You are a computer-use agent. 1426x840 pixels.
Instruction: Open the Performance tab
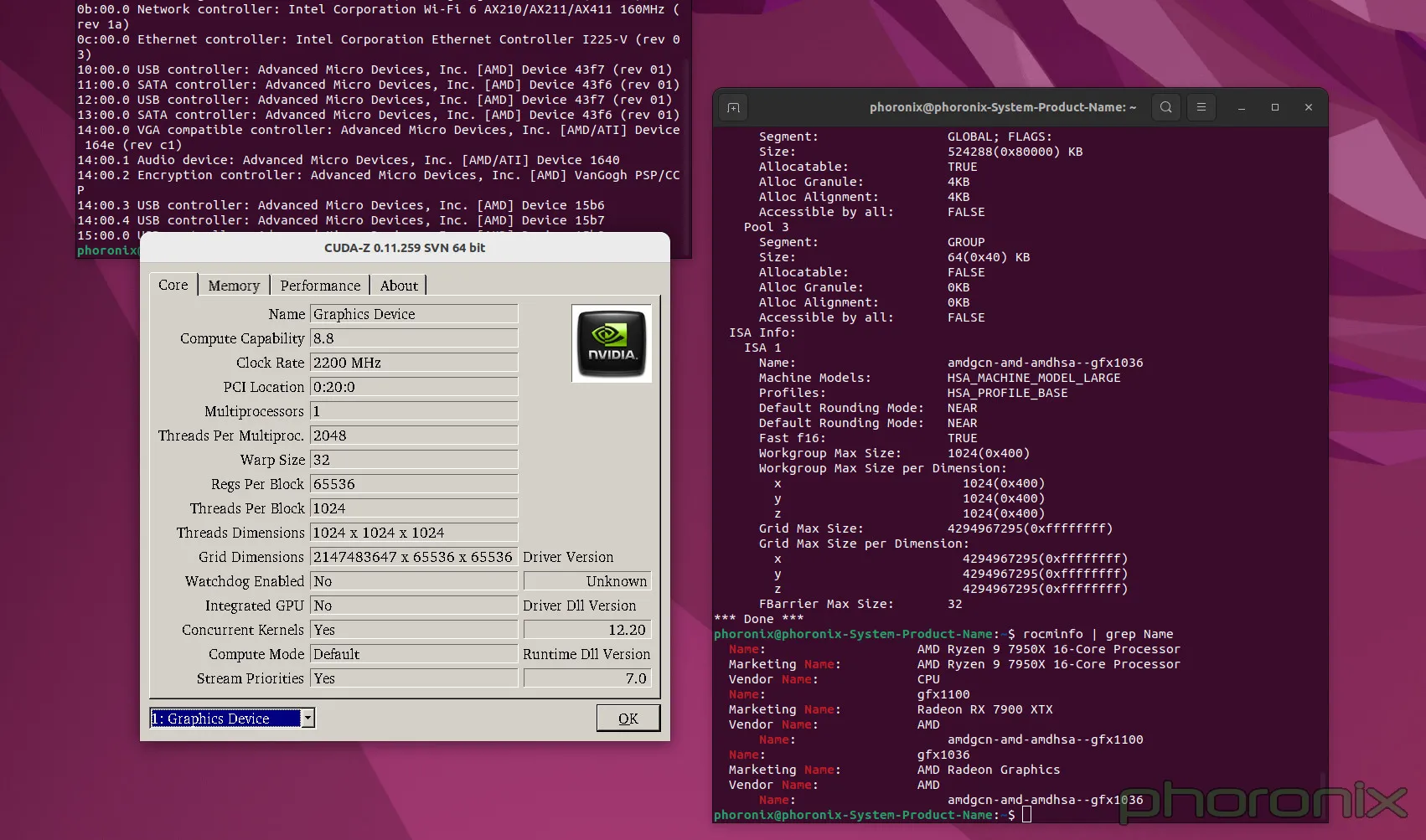[320, 286]
